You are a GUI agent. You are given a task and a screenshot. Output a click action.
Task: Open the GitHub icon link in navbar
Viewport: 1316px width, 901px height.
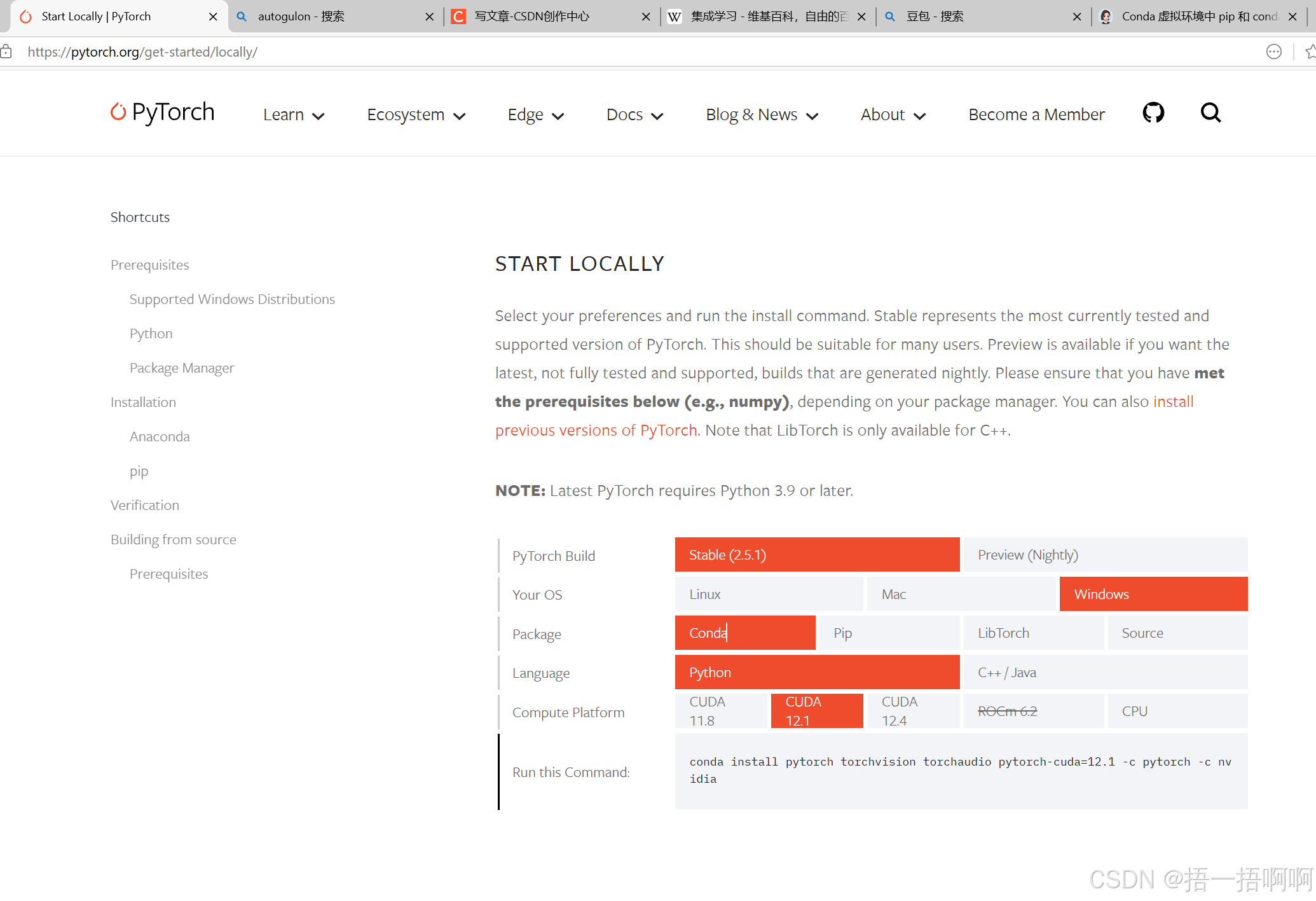click(x=1153, y=113)
